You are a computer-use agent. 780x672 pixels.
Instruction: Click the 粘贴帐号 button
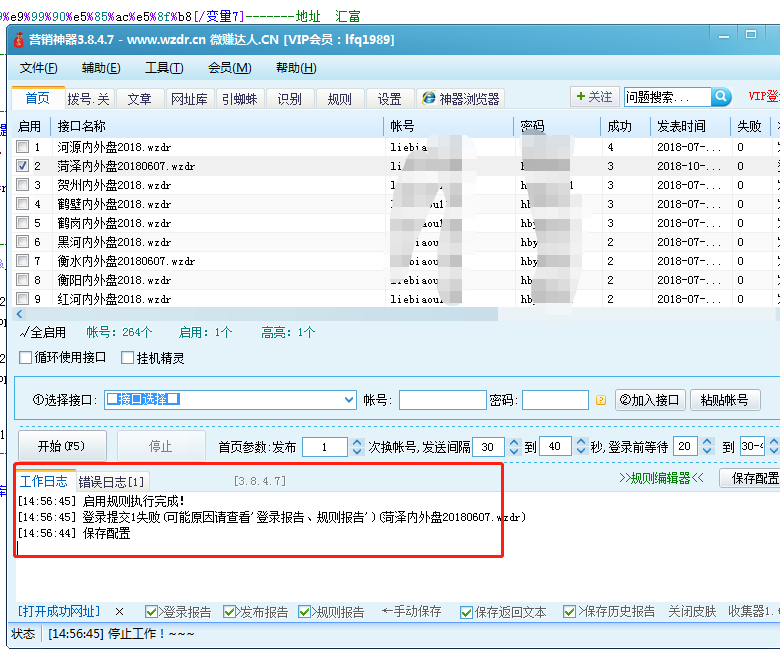point(725,400)
